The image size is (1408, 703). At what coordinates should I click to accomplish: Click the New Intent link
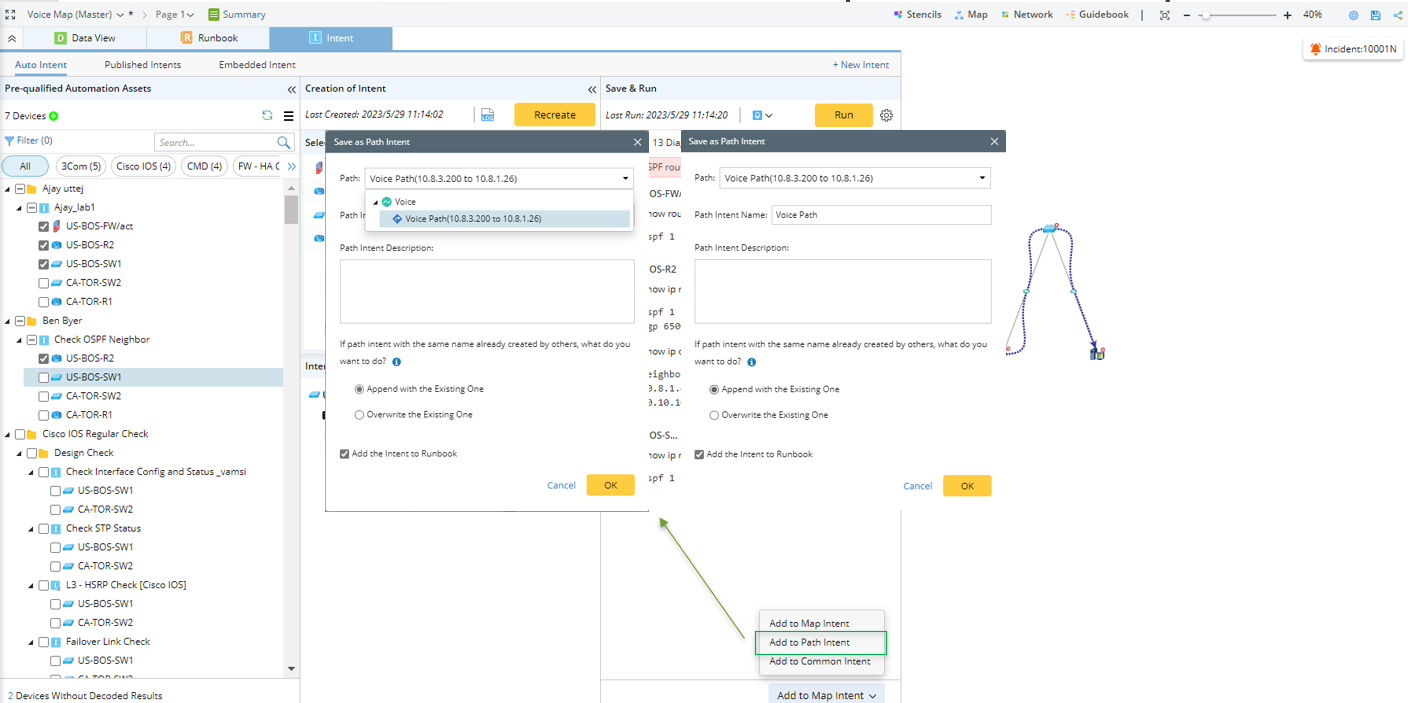[x=860, y=65]
